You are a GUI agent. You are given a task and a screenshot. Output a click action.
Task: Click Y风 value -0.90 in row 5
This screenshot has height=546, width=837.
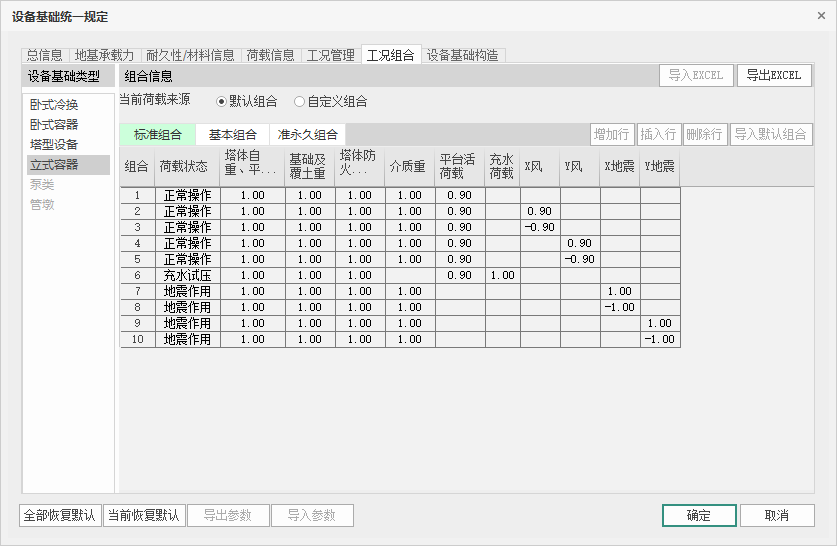(580, 259)
